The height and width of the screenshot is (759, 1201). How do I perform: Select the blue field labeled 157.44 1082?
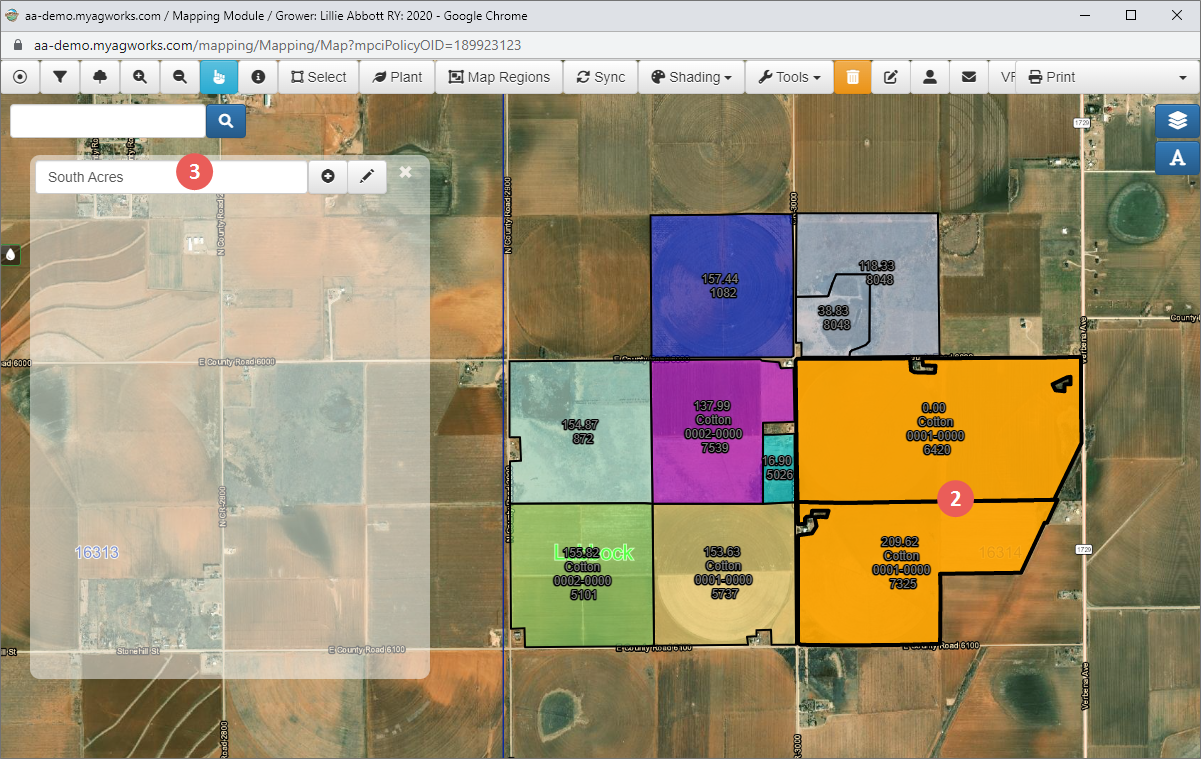721,286
